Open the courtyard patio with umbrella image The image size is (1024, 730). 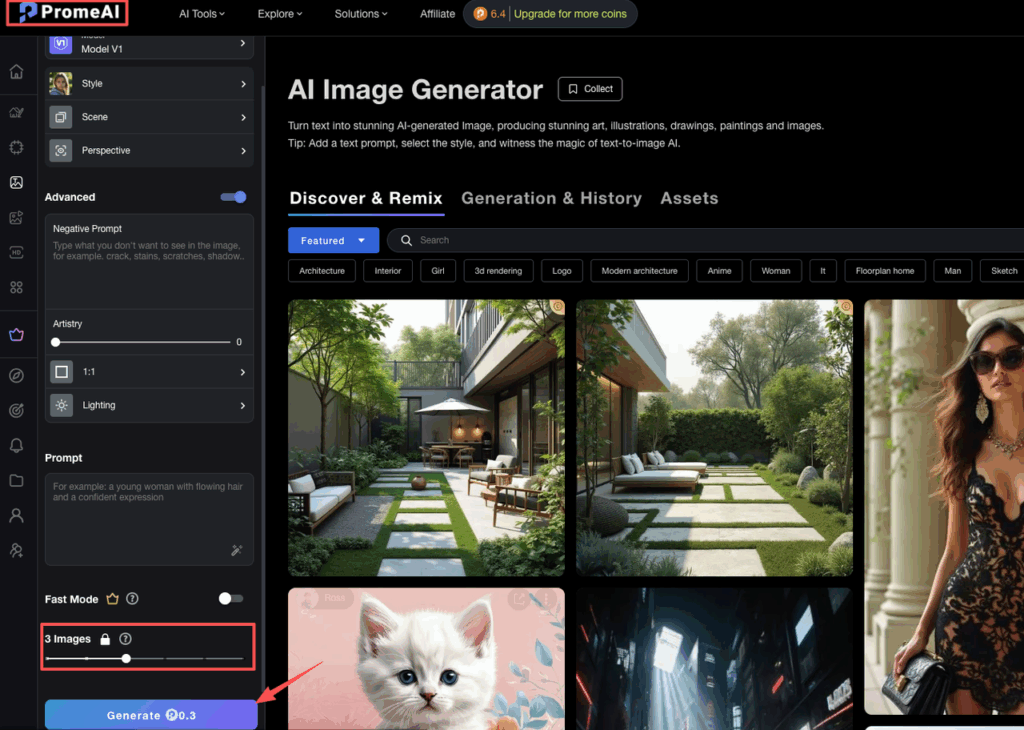(426, 437)
